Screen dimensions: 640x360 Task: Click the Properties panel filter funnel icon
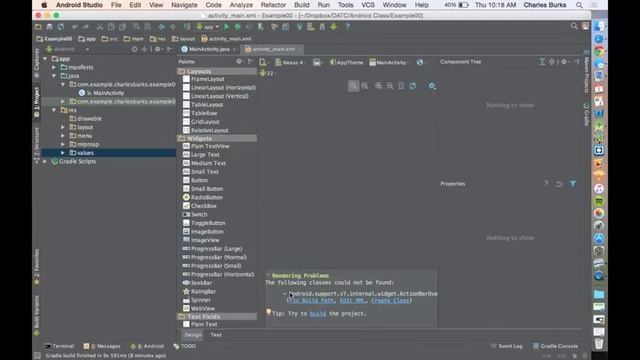(573, 184)
